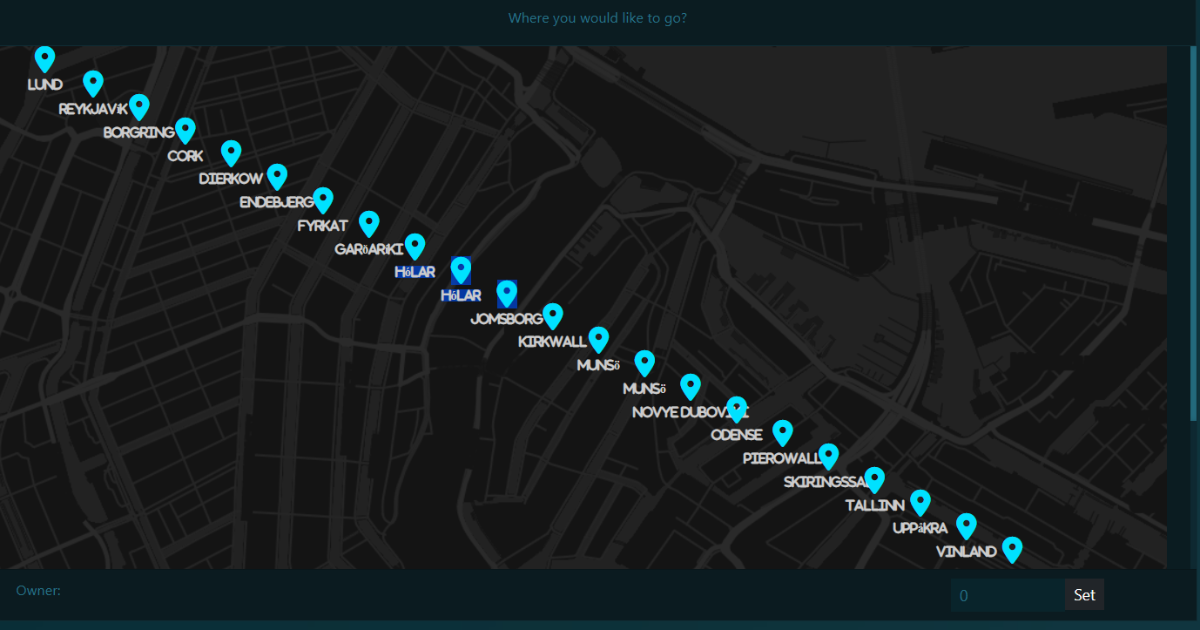Screen dimensions: 1200x630
Task: Click the Fyrkat location marker pin
Action: click(x=323, y=200)
